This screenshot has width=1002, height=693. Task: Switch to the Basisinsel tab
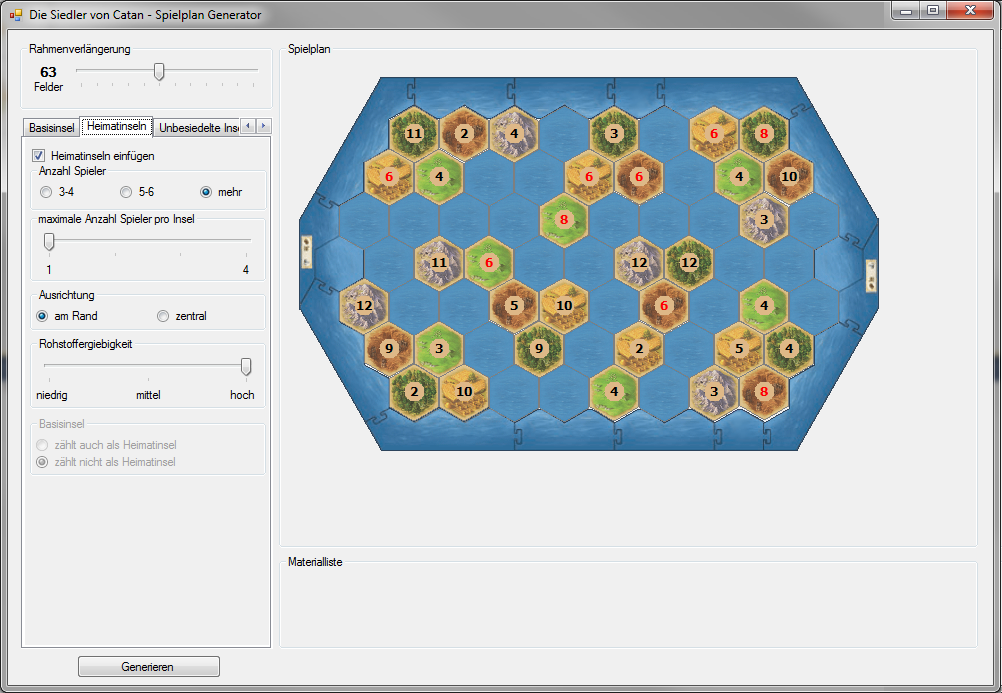click(51, 127)
